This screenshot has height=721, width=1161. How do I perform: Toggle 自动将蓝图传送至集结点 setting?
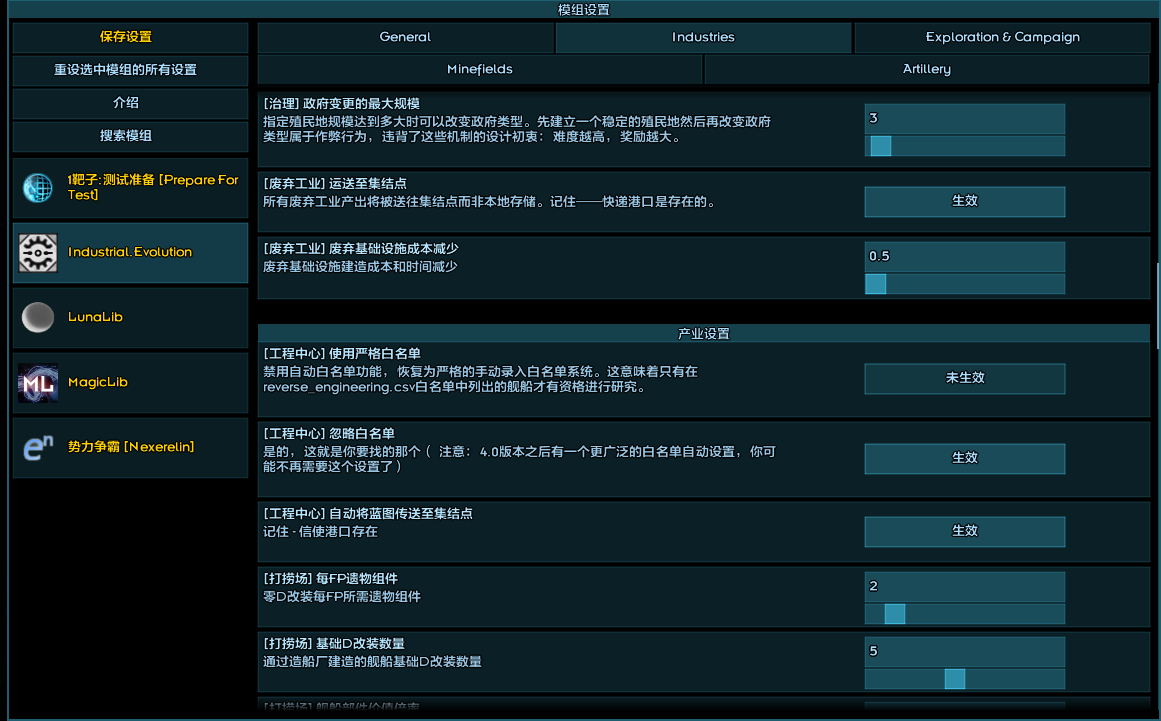tap(964, 531)
